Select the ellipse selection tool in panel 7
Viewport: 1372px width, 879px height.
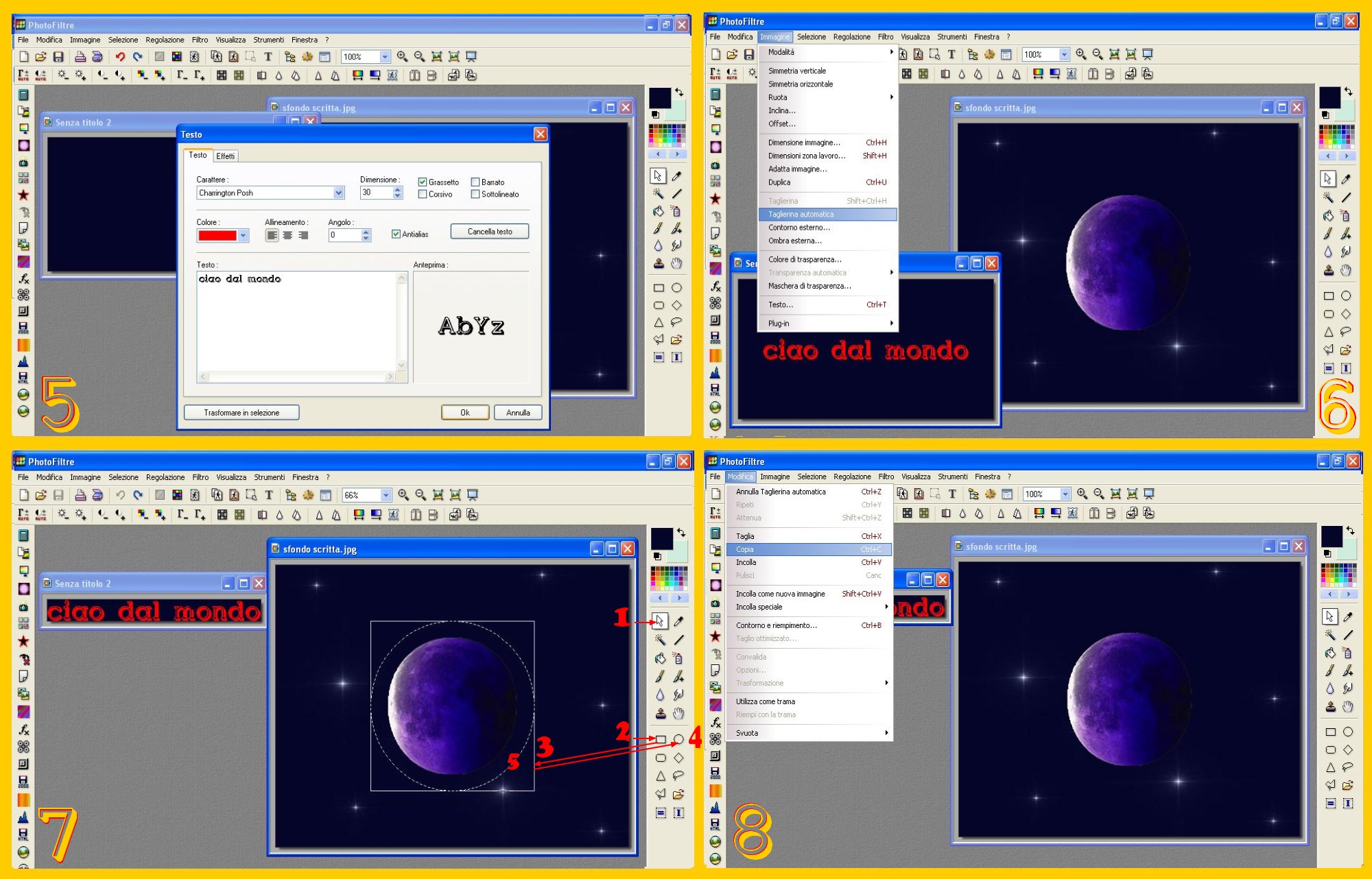[678, 739]
